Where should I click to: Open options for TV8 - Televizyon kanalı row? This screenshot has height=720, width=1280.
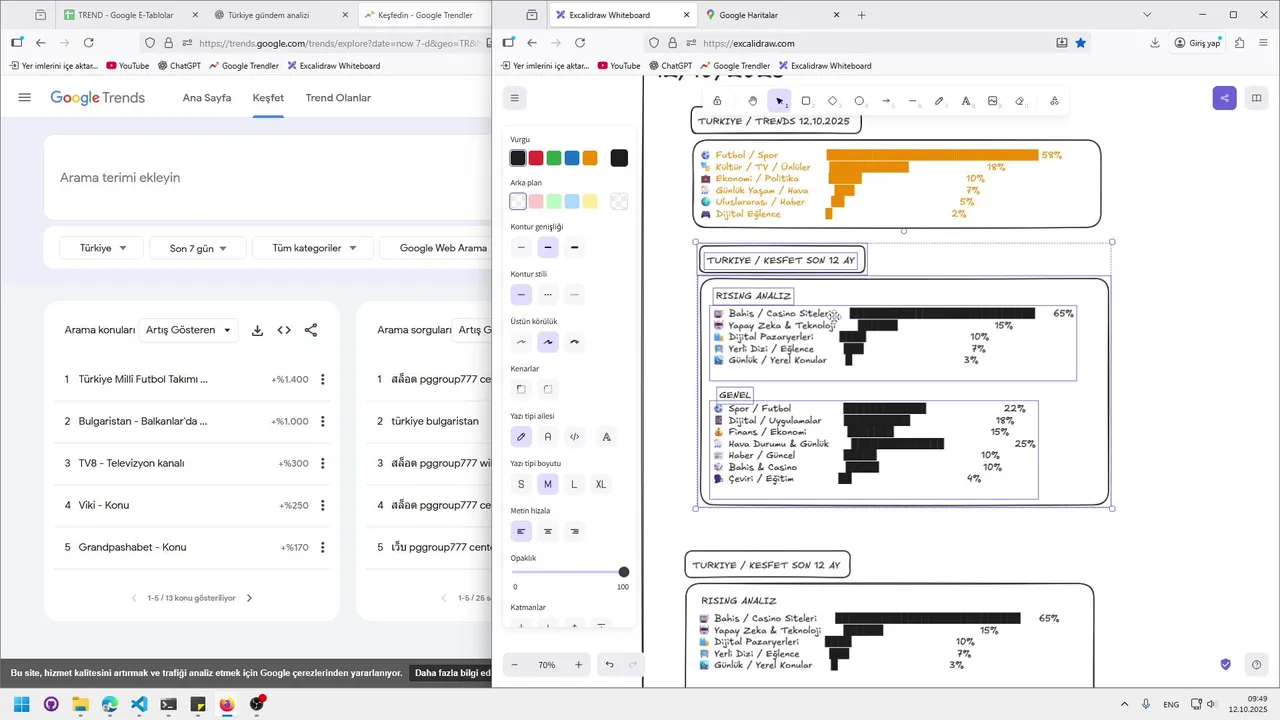click(x=322, y=464)
